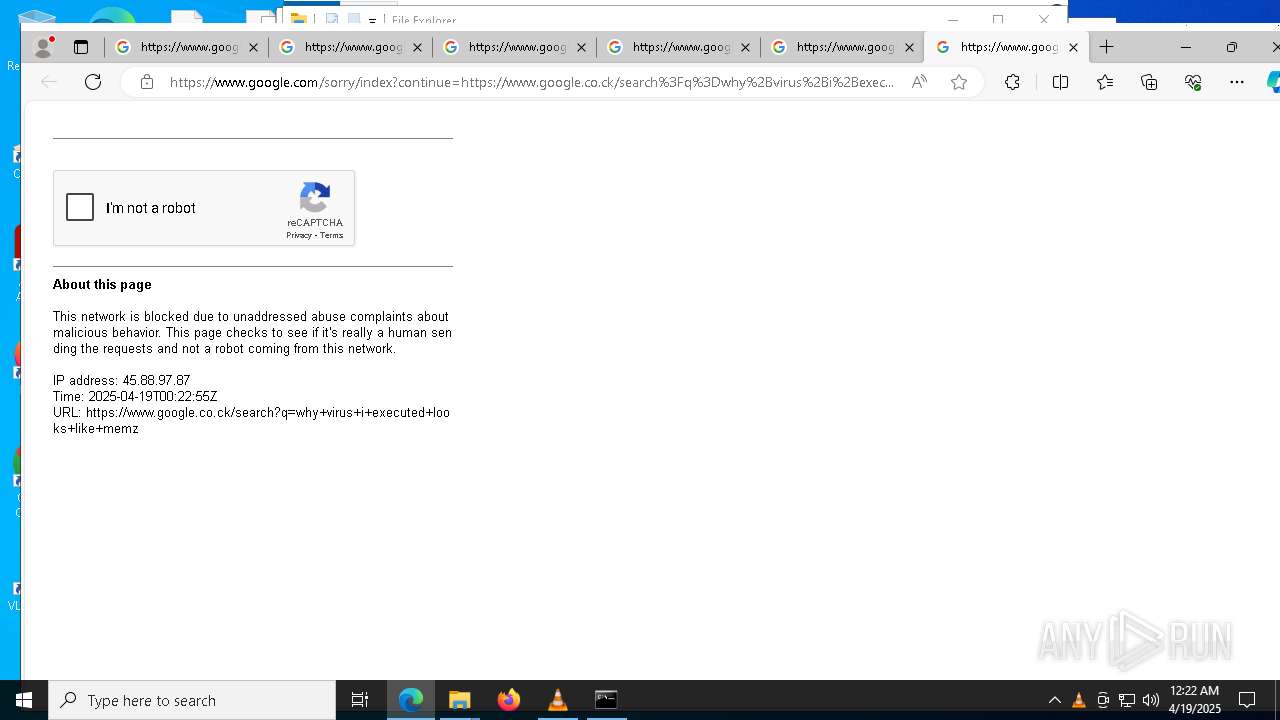Click the Windows Start button
The height and width of the screenshot is (720, 1280).
coord(24,700)
